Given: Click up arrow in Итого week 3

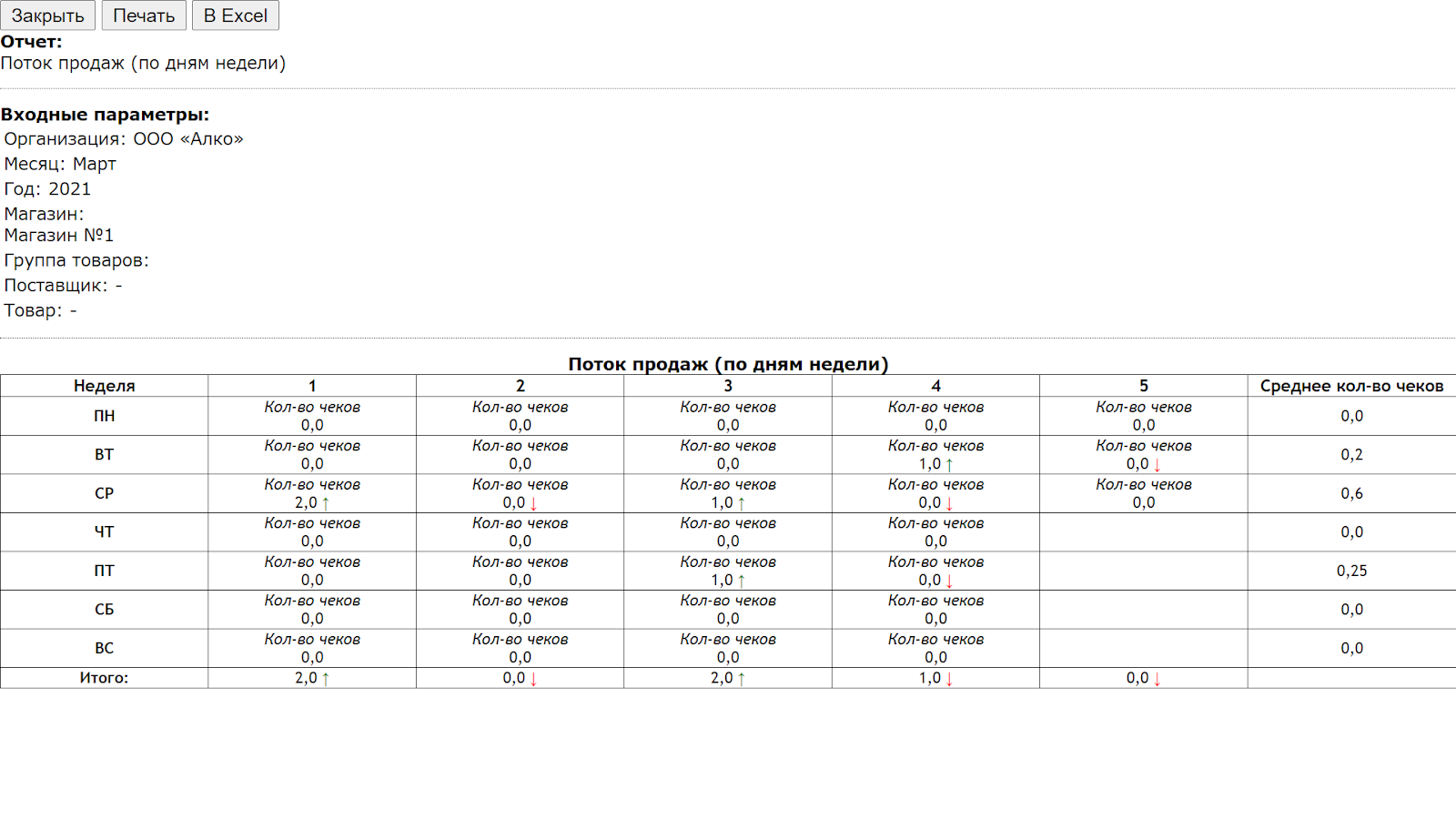Looking at the screenshot, I should [x=742, y=679].
